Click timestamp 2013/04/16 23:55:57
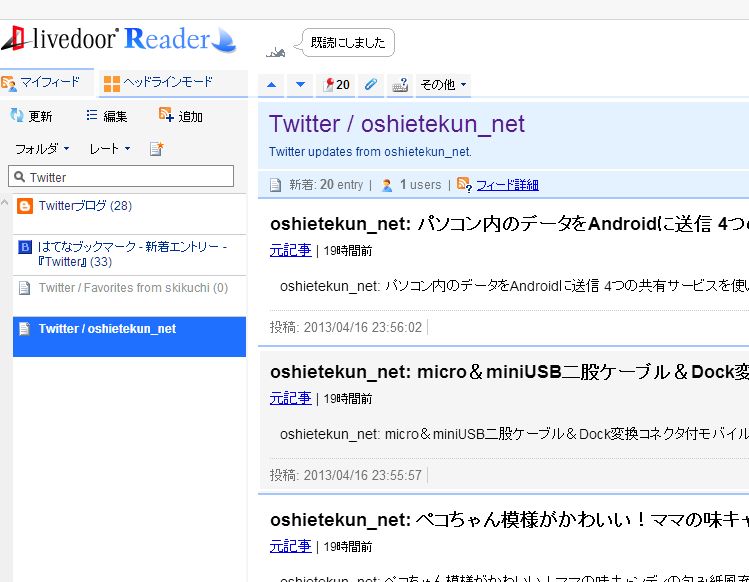Viewport: 749px width, 582px height. 363,475
